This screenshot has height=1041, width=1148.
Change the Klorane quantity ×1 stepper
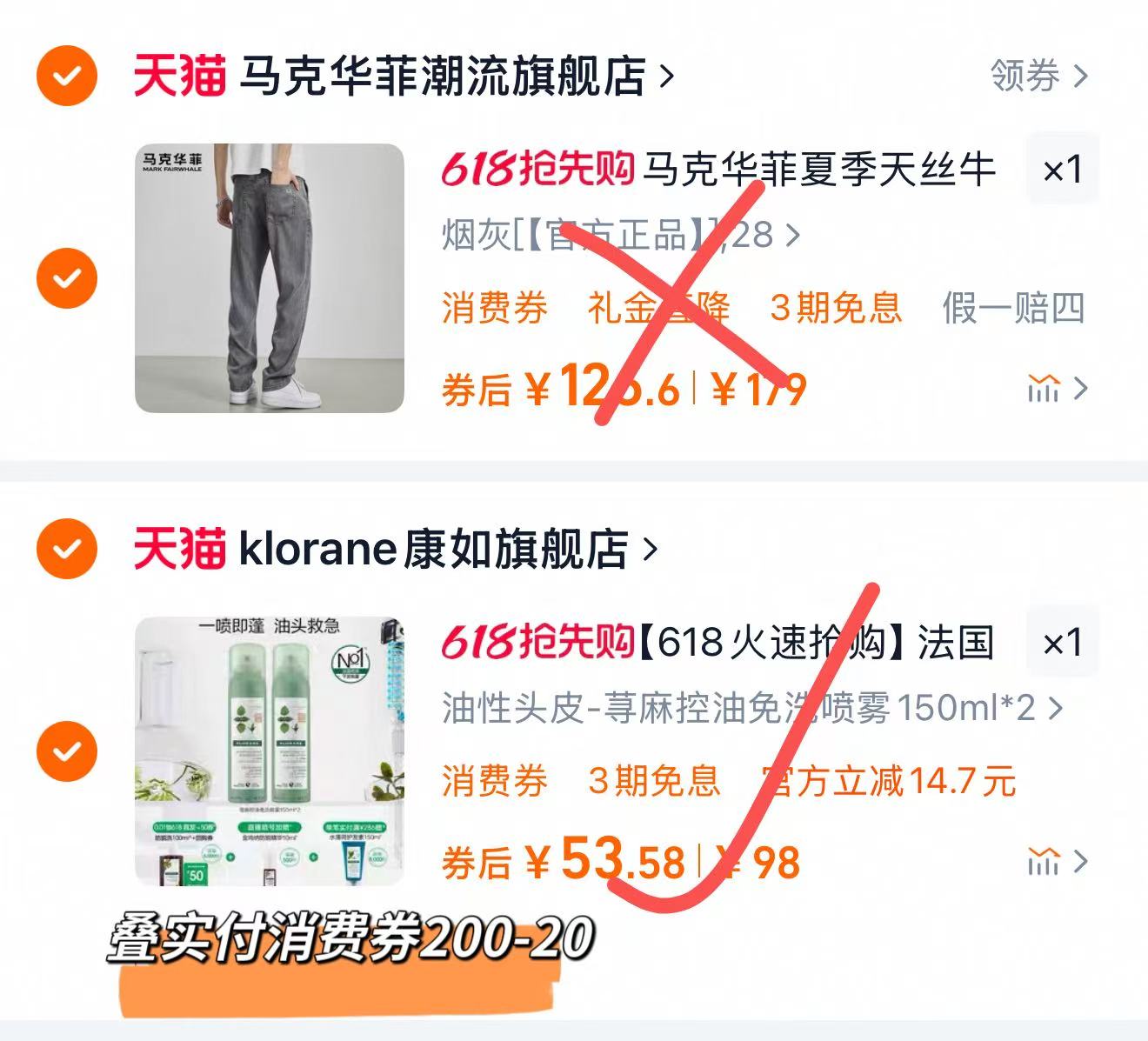(x=1063, y=643)
